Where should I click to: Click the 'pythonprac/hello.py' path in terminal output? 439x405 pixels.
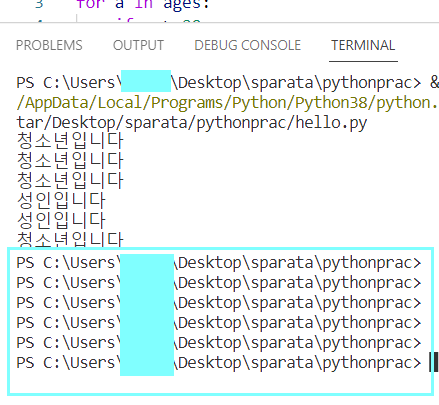coord(281,123)
